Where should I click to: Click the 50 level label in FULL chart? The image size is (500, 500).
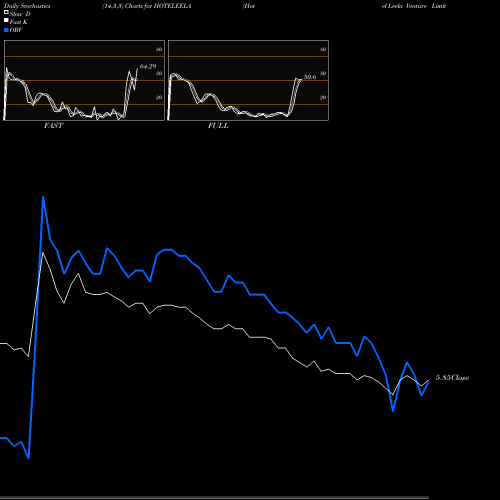click(323, 73)
